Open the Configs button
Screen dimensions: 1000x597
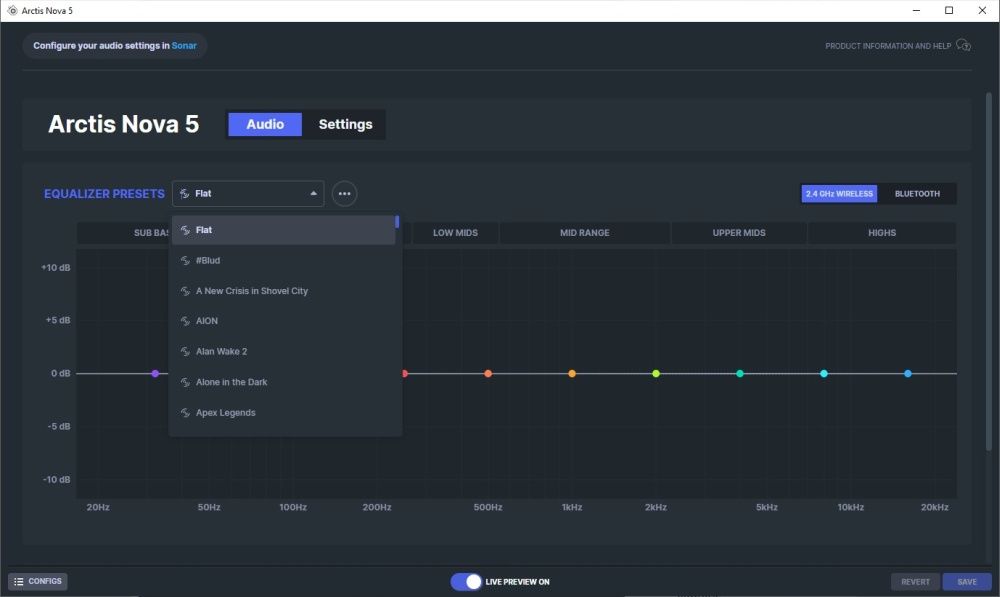38,582
